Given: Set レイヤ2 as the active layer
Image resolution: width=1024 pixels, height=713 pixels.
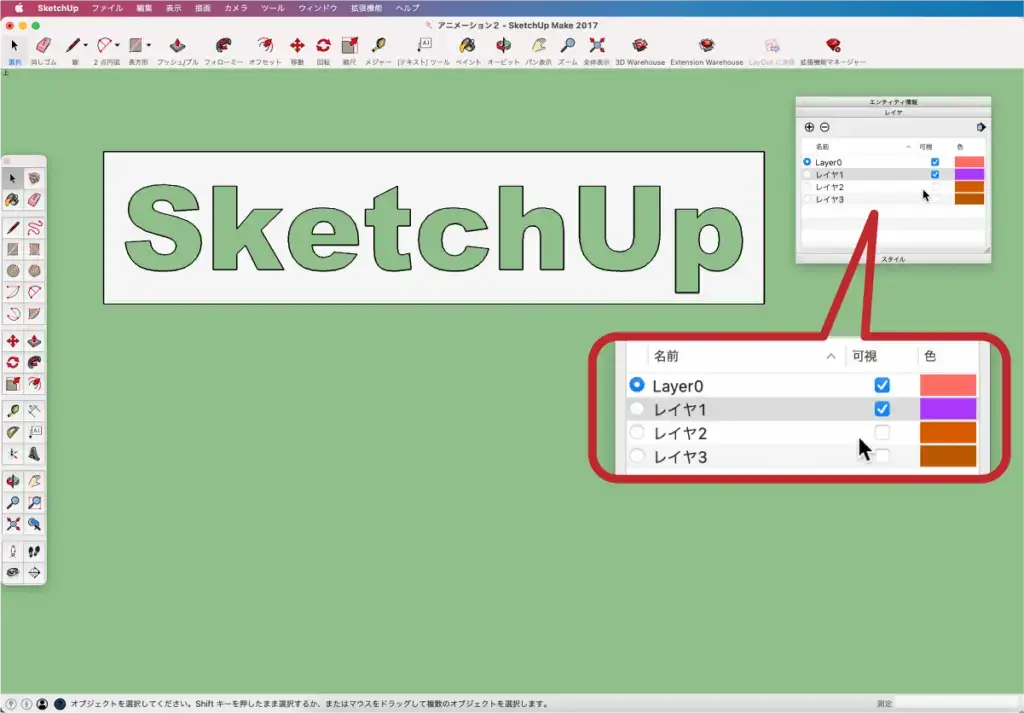Looking at the screenshot, I should 807,187.
